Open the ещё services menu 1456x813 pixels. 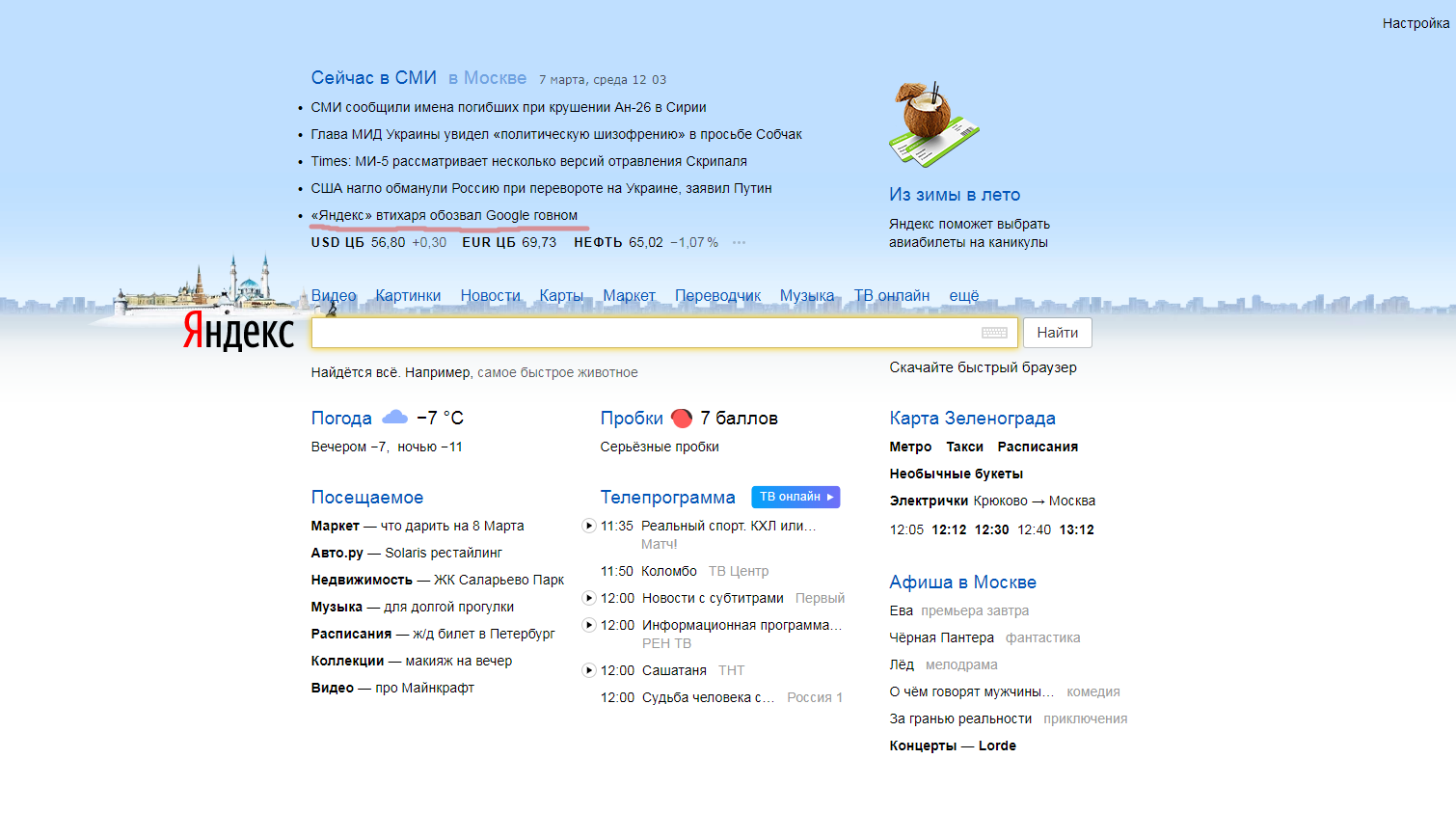pos(964,295)
